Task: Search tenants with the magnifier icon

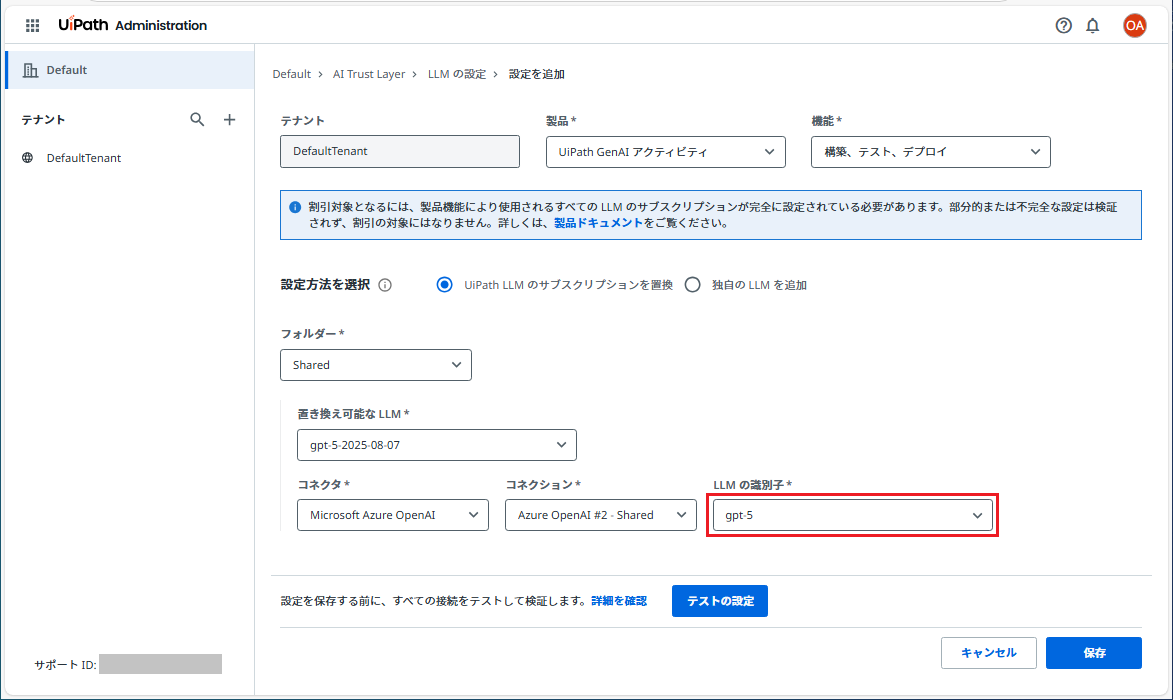Action: pos(197,119)
